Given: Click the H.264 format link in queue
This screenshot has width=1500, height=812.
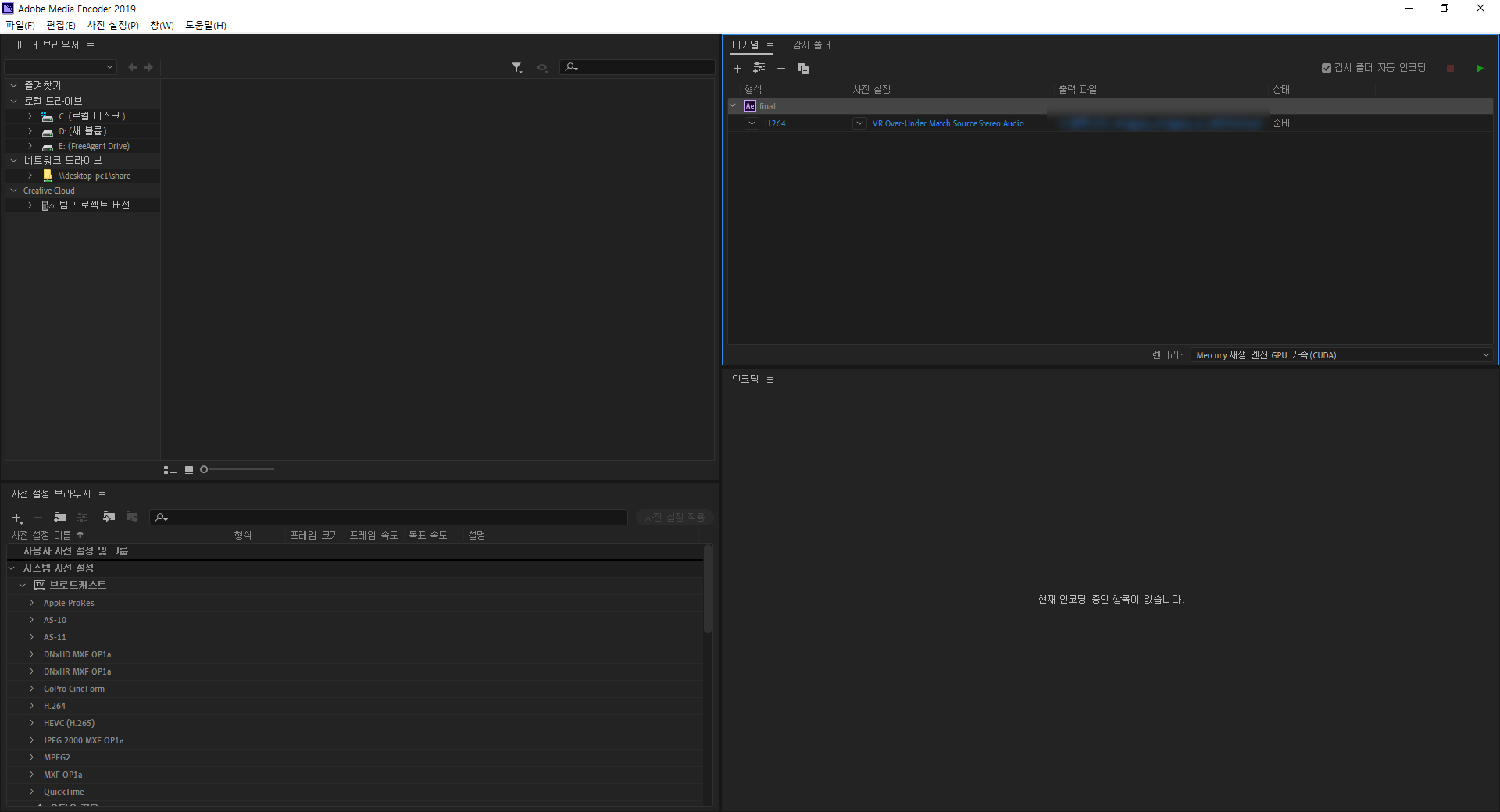Looking at the screenshot, I should (x=775, y=123).
